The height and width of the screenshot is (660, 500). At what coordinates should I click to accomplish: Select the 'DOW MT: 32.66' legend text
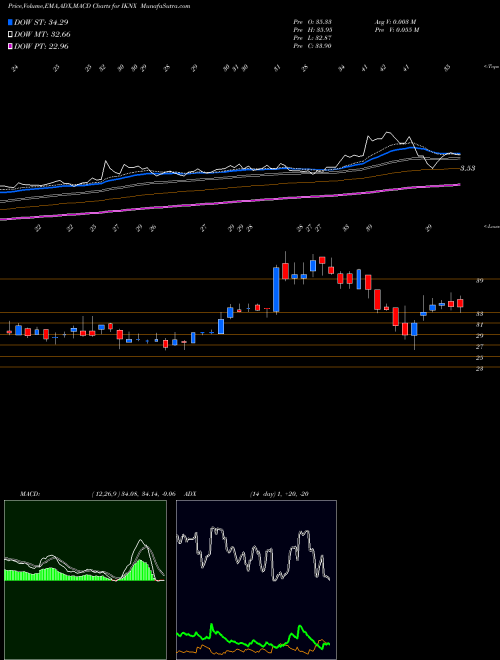[x=42, y=35]
